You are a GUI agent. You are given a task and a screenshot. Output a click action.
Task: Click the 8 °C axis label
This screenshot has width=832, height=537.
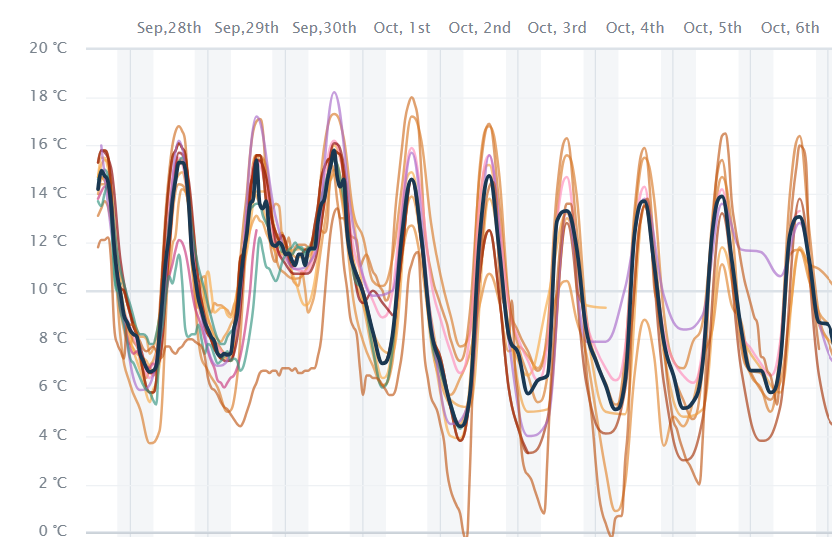[x=53, y=338]
